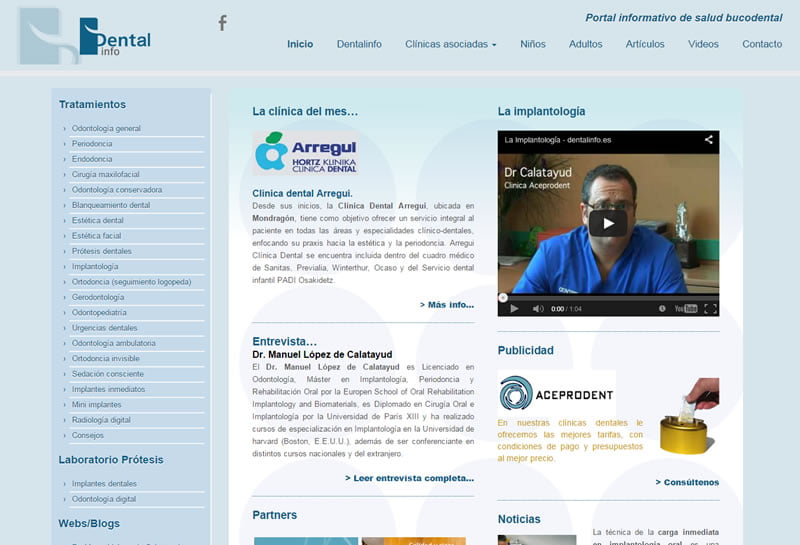Click the Noticias thumbnail image
The image size is (800, 545).
click(x=537, y=540)
